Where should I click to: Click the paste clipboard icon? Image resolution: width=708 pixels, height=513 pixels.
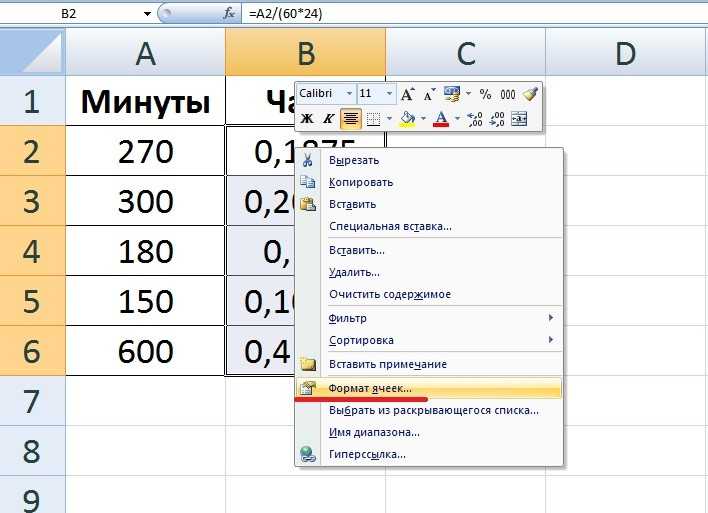pos(308,204)
